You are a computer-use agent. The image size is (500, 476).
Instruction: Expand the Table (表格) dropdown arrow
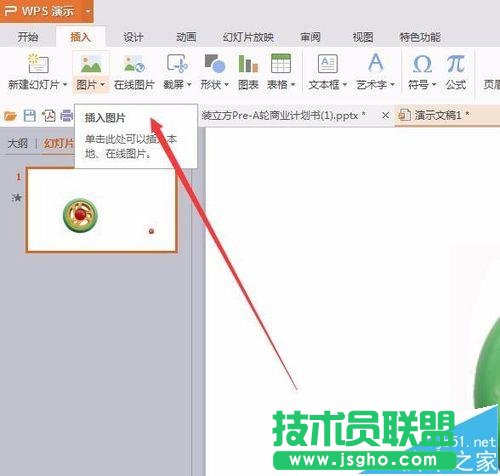pos(293,85)
